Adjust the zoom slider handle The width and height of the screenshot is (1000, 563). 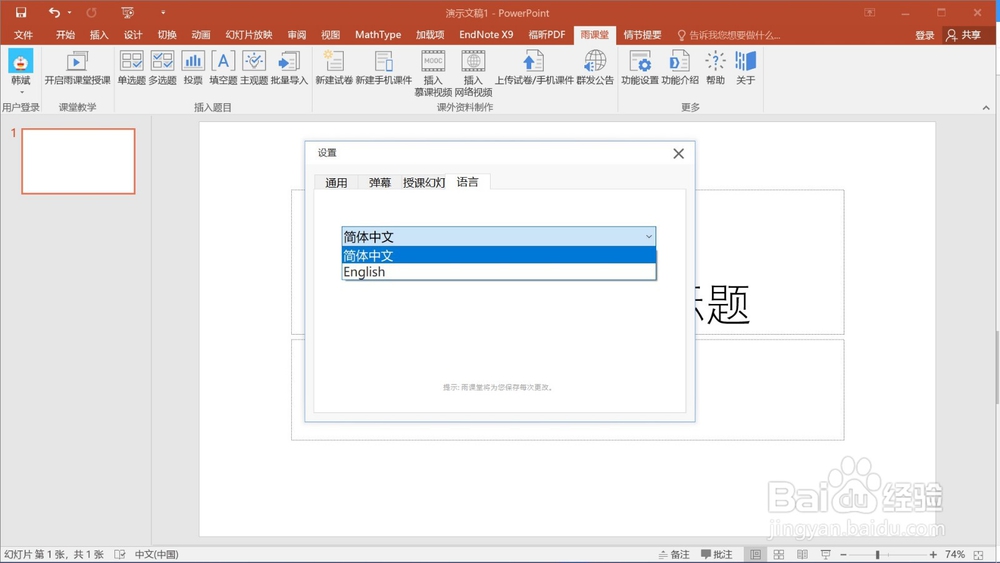coord(878,555)
